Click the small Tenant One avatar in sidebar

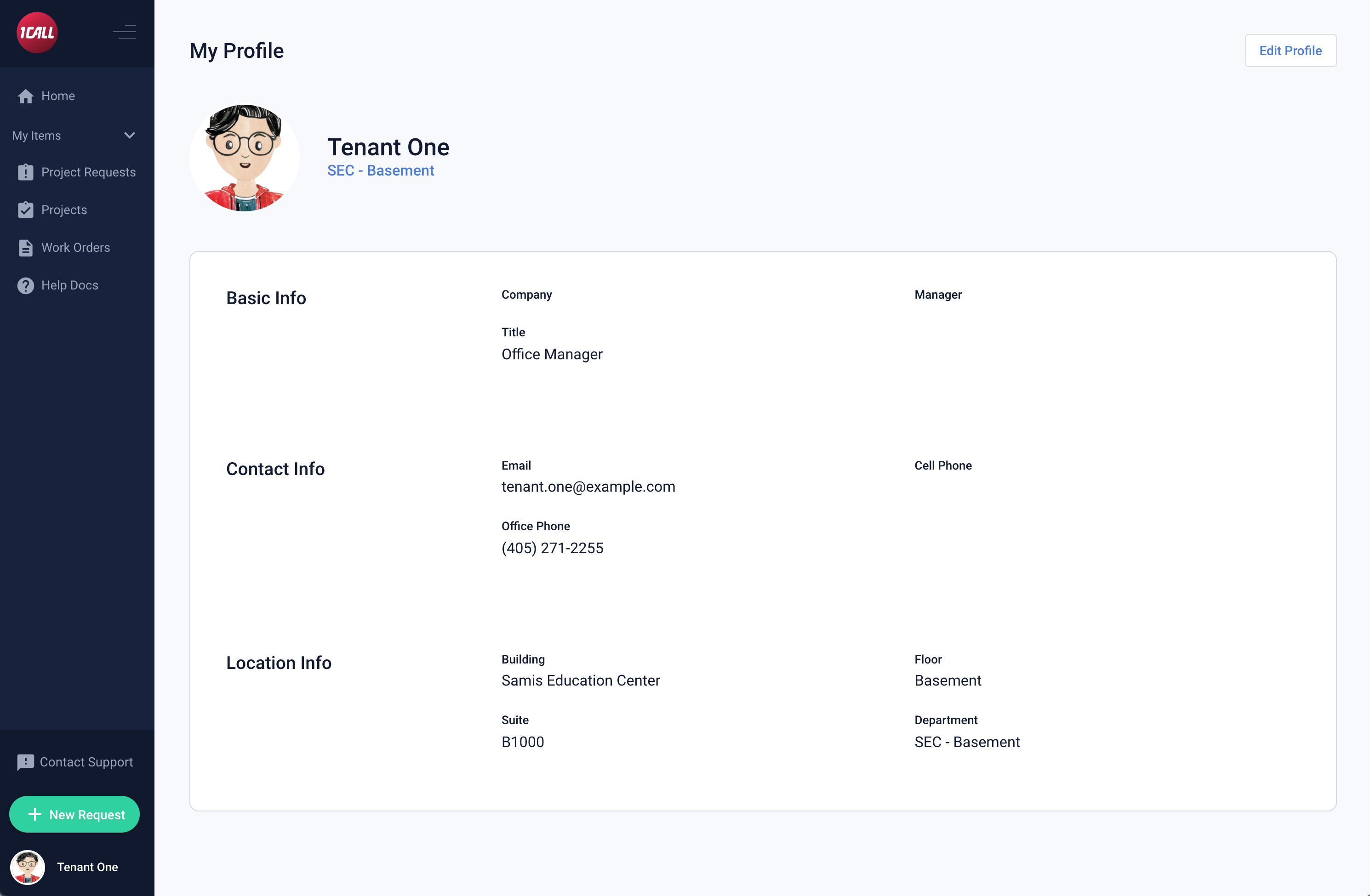[28, 867]
